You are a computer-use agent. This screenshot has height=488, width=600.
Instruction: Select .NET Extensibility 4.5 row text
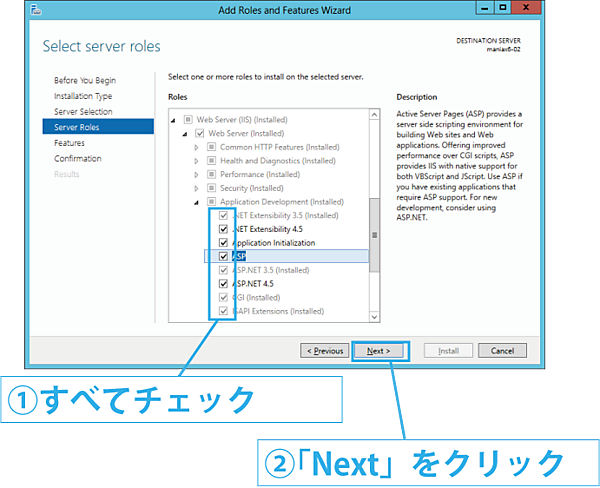pyautogui.click(x=267, y=229)
